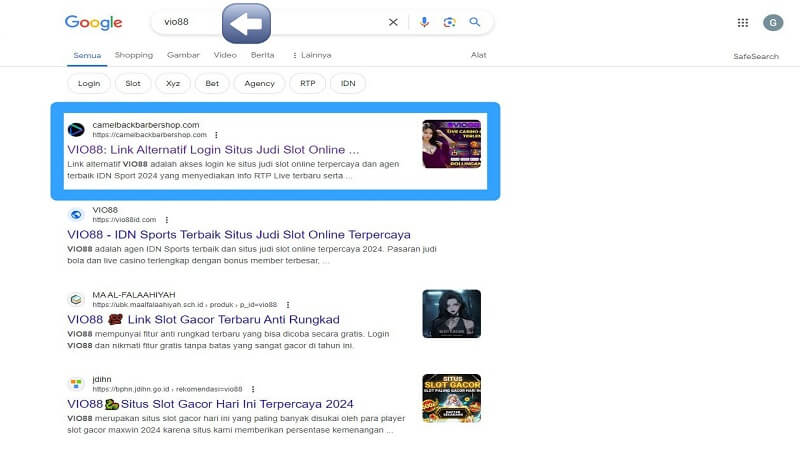The height and width of the screenshot is (450, 800).
Task: Expand the Lainnya more menu
Action: pos(312,55)
